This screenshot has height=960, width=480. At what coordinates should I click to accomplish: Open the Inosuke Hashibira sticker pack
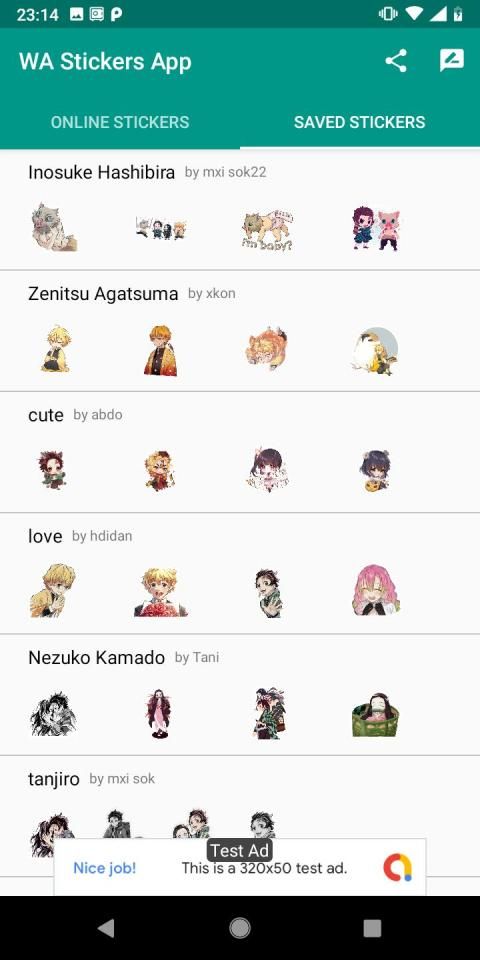pyautogui.click(x=240, y=209)
